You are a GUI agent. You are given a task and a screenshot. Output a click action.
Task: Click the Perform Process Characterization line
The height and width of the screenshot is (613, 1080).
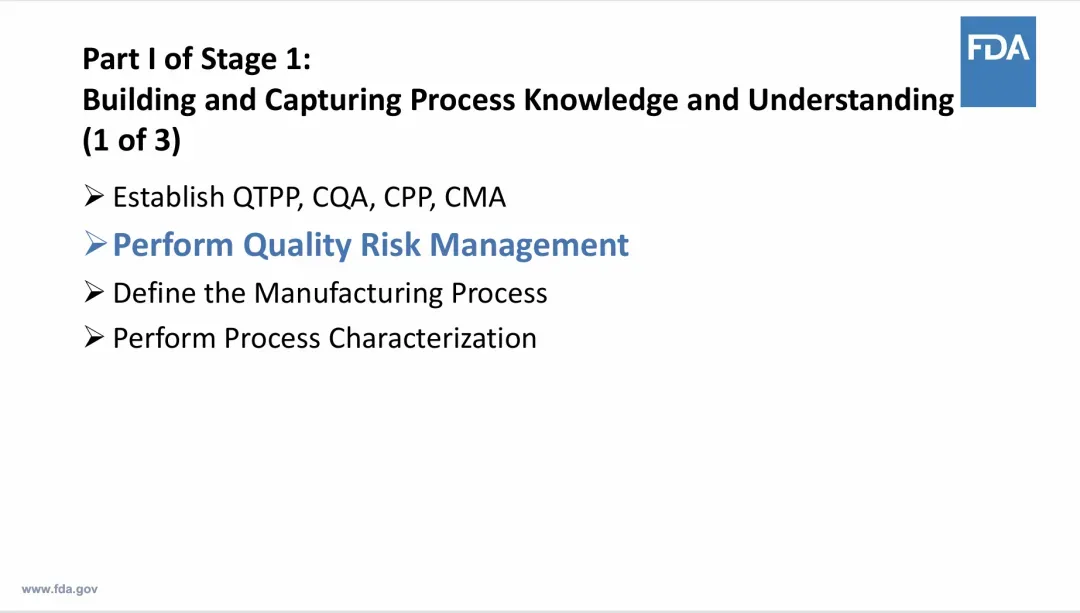pyautogui.click(x=324, y=338)
